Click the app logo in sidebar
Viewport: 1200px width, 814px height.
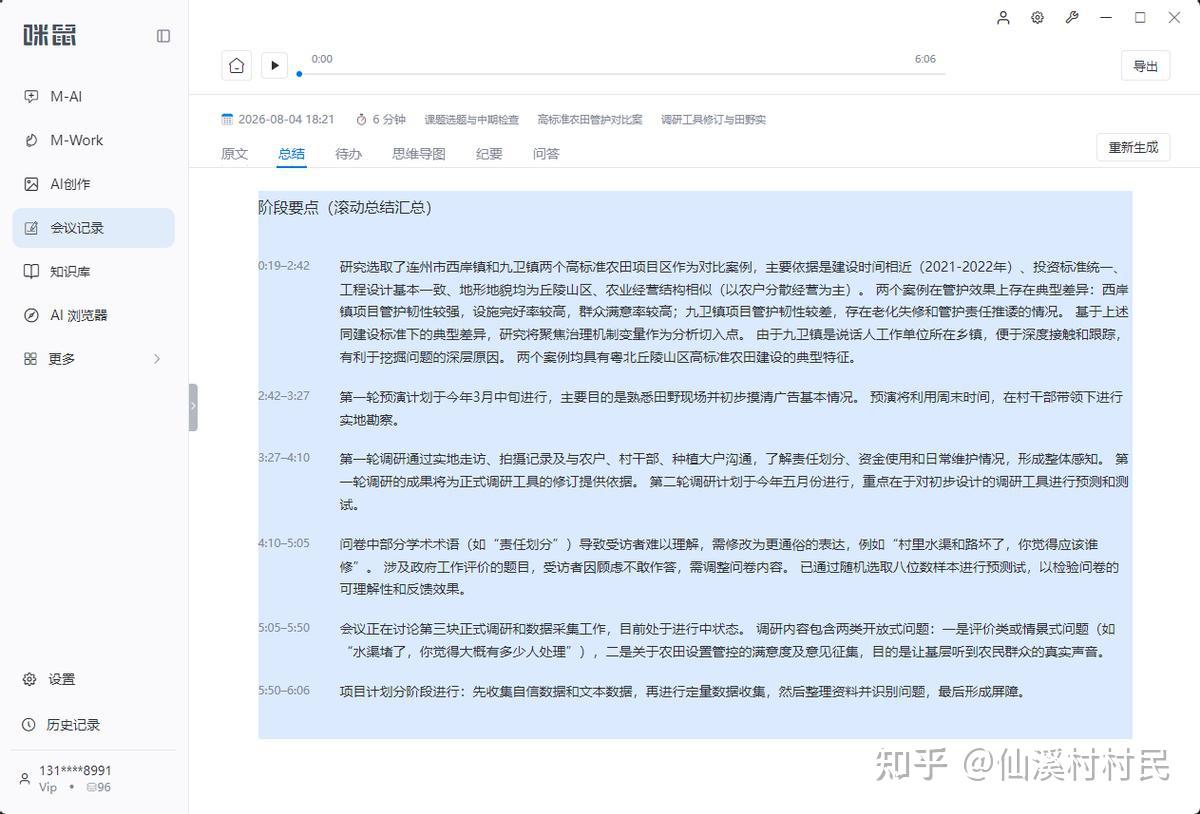point(50,35)
